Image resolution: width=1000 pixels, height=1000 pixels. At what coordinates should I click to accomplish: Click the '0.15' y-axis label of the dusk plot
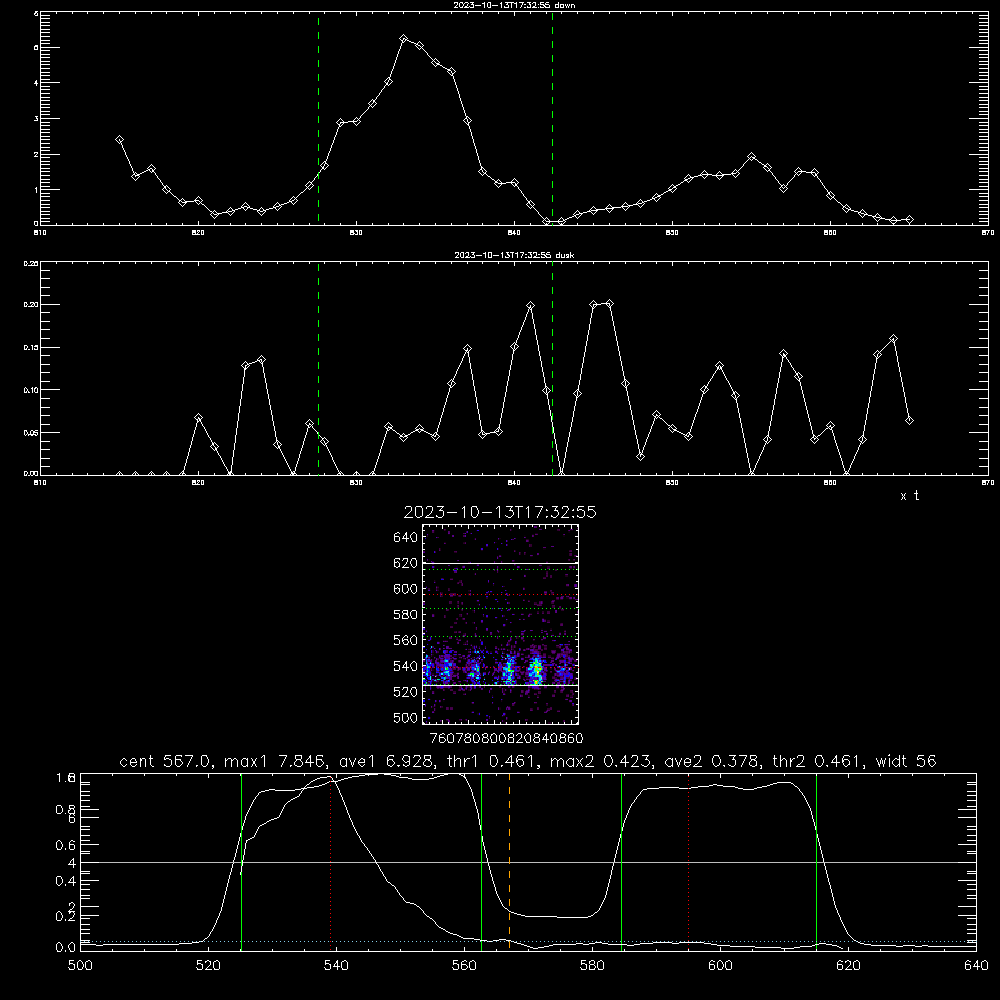pos(31,348)
